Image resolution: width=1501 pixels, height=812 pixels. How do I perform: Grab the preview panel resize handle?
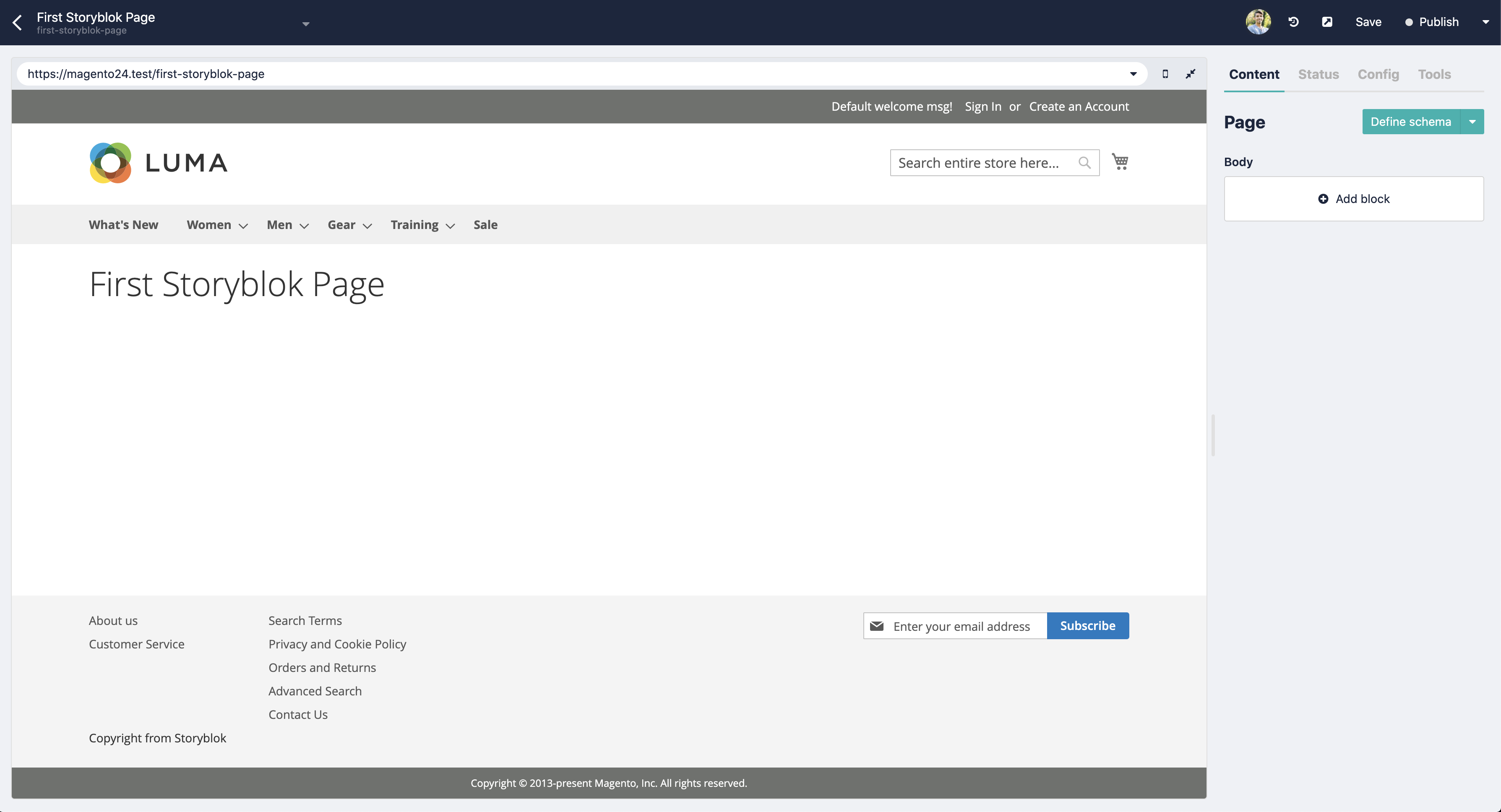[1213, 435]
